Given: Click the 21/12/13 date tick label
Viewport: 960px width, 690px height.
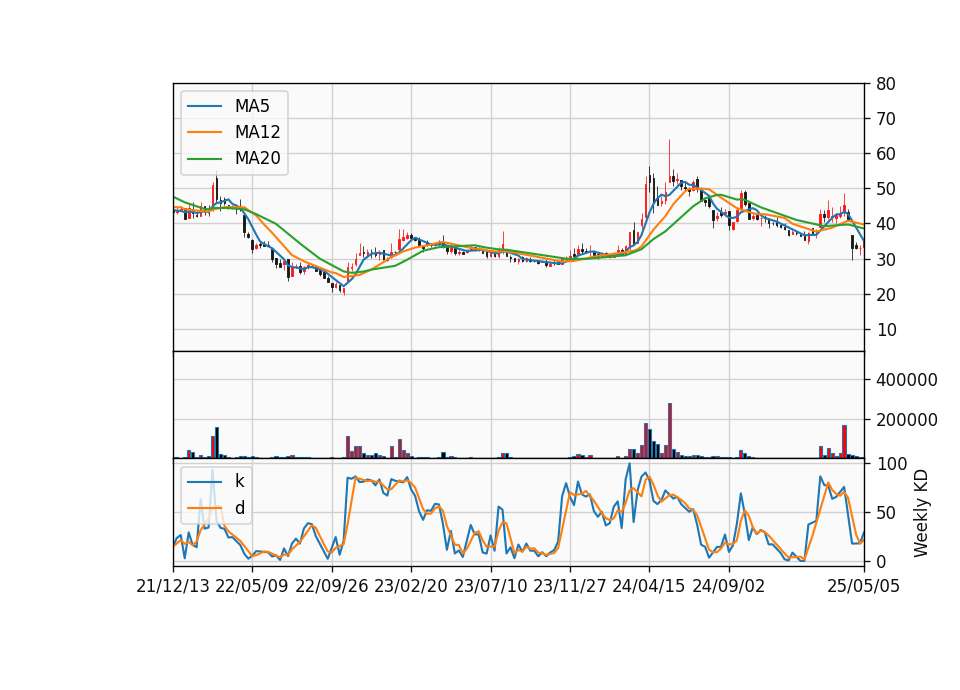Looking at the screenshot, I should 173,587.
